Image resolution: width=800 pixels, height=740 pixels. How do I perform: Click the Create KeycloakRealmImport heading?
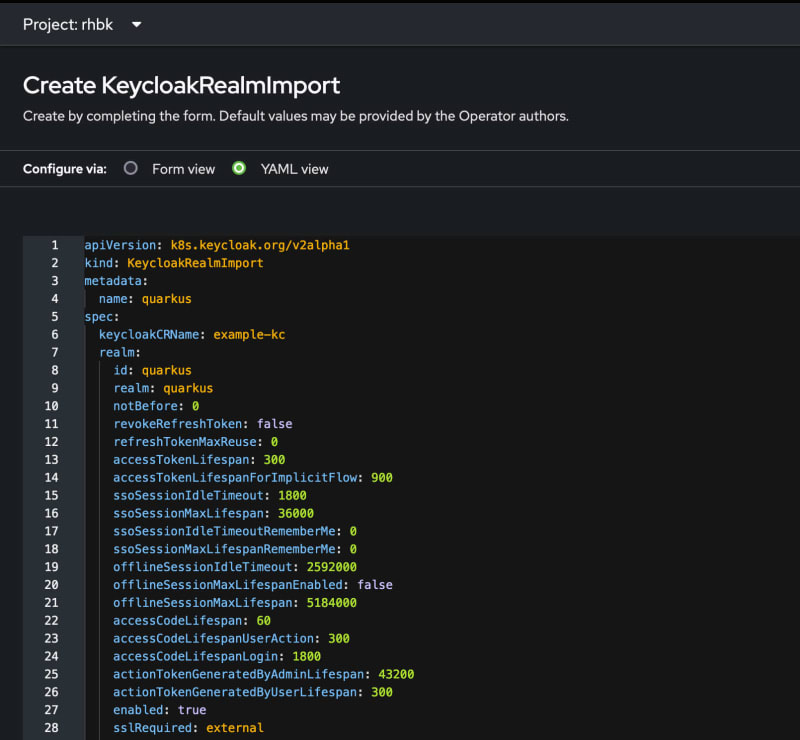181,85
